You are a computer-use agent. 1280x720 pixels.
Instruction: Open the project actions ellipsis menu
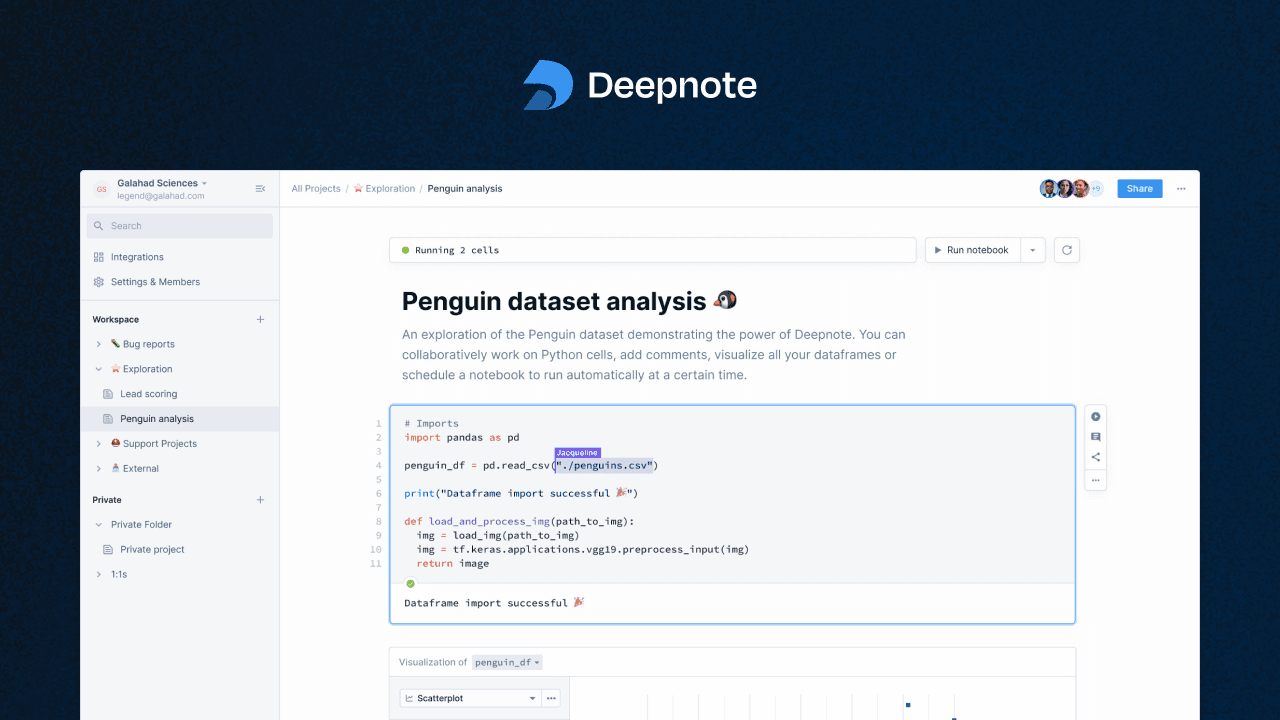(1181, 188)
